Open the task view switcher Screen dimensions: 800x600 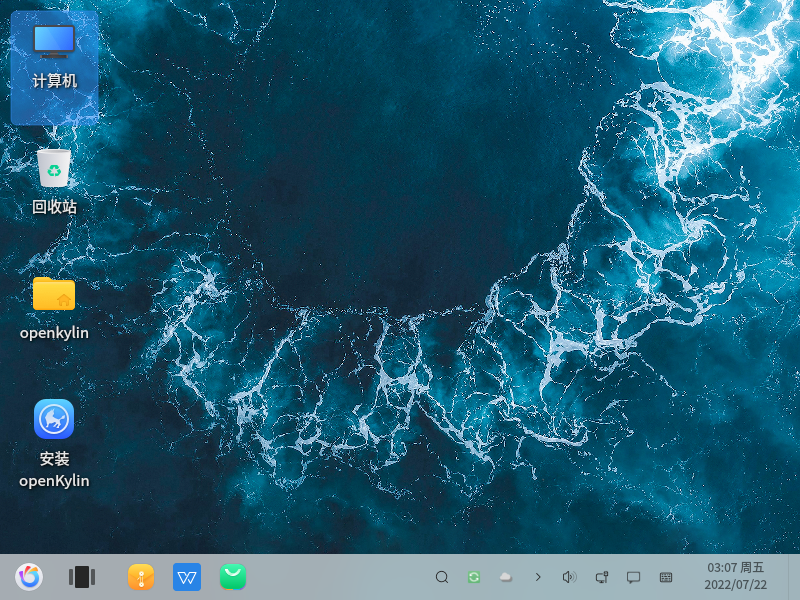pos(82,577)
